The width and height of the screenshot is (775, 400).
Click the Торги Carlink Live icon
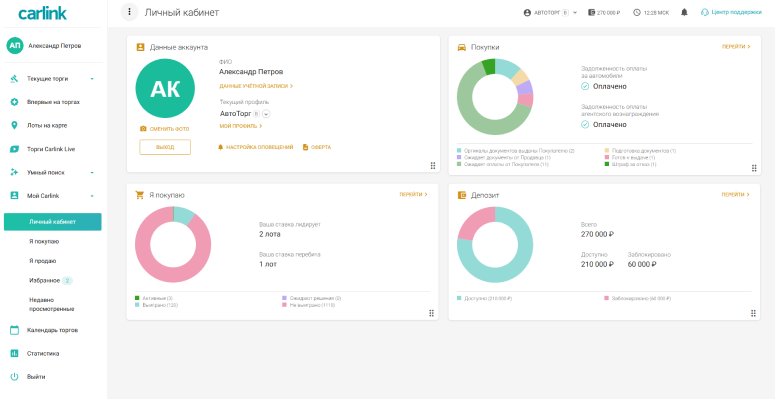[14, 149]
